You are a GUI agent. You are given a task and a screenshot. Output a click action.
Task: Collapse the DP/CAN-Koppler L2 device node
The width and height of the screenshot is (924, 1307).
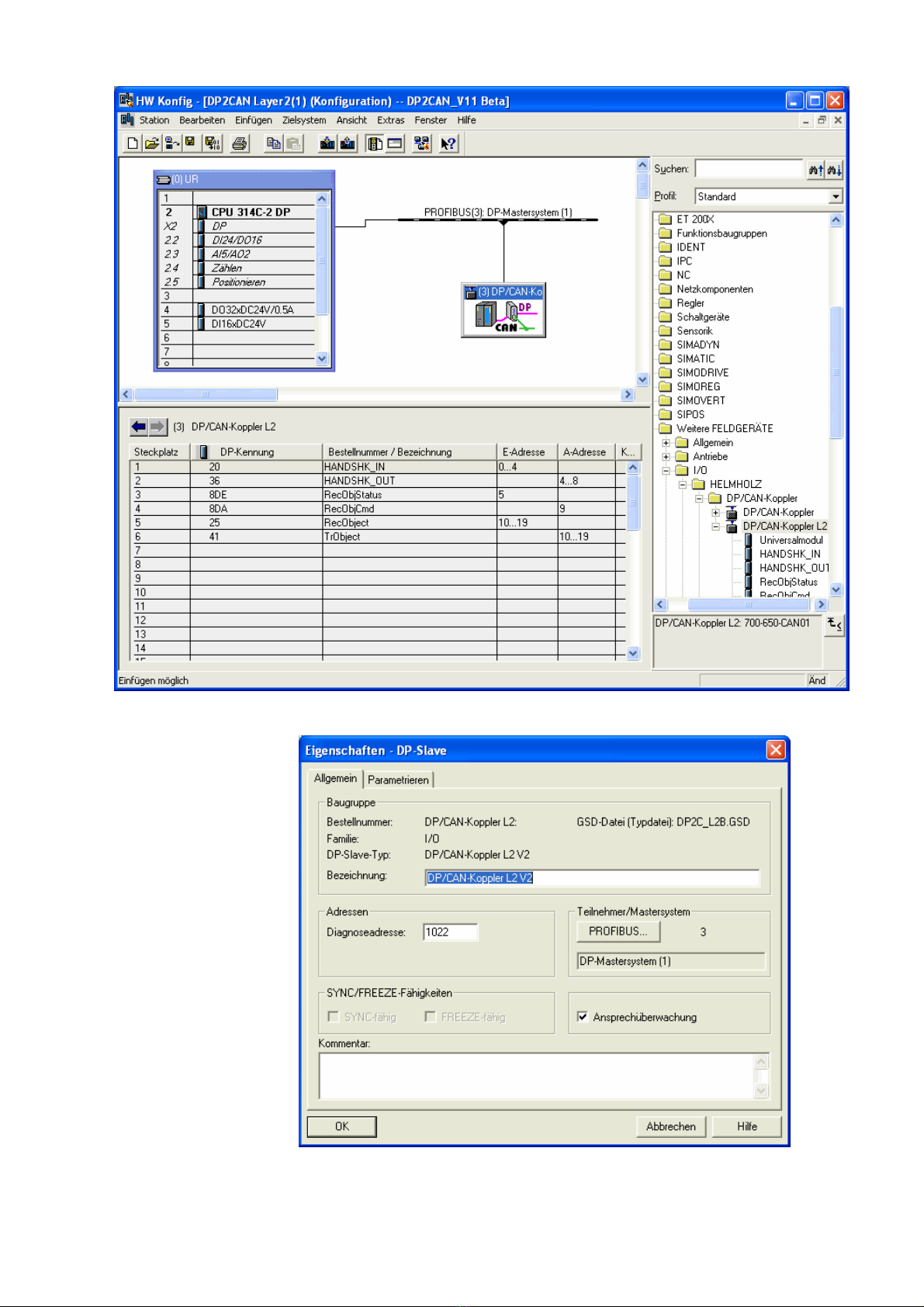pos(716,527)
